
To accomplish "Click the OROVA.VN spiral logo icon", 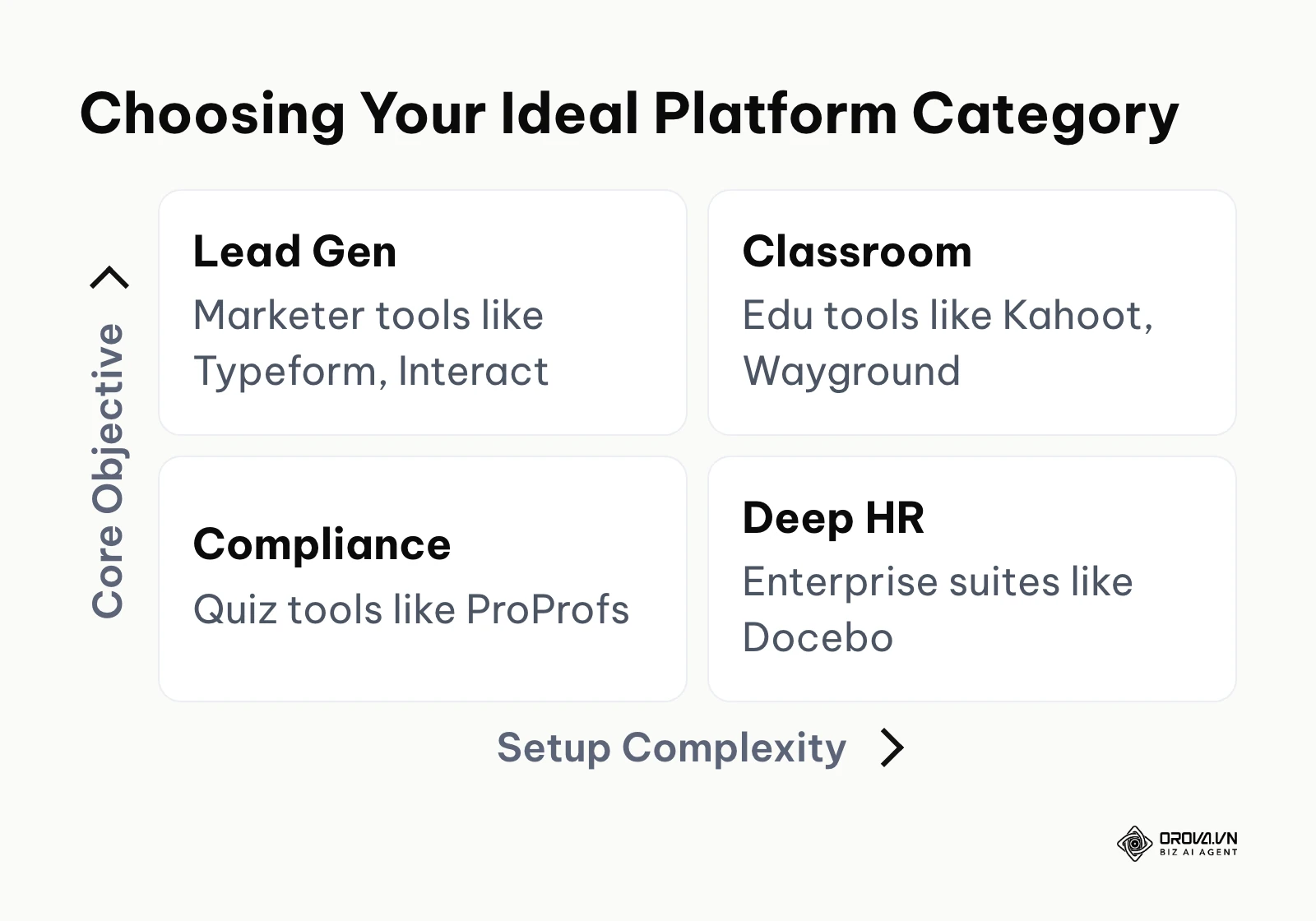I will (x=1134, y=844).
